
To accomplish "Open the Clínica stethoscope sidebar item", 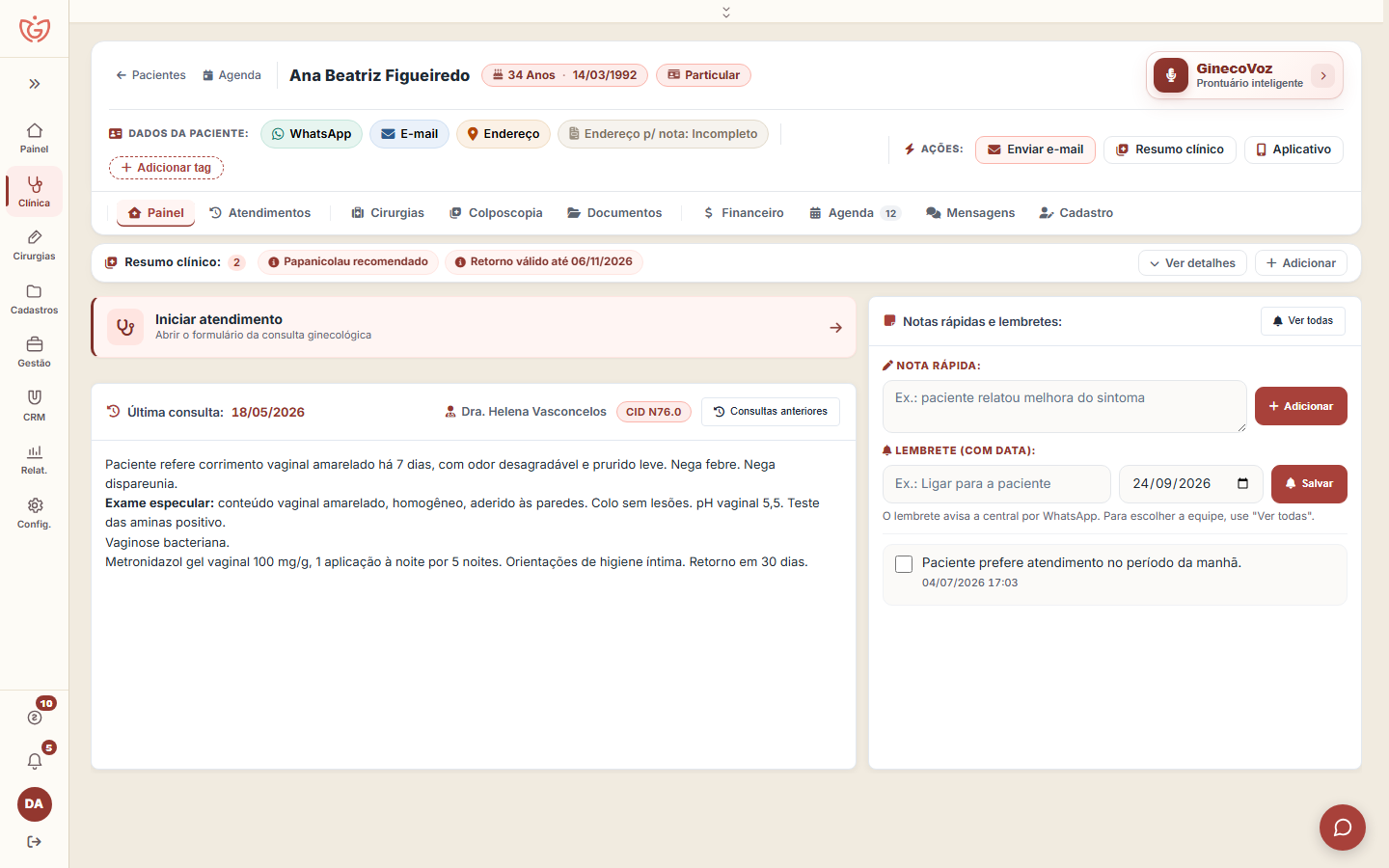I will [x=35, y=191].
